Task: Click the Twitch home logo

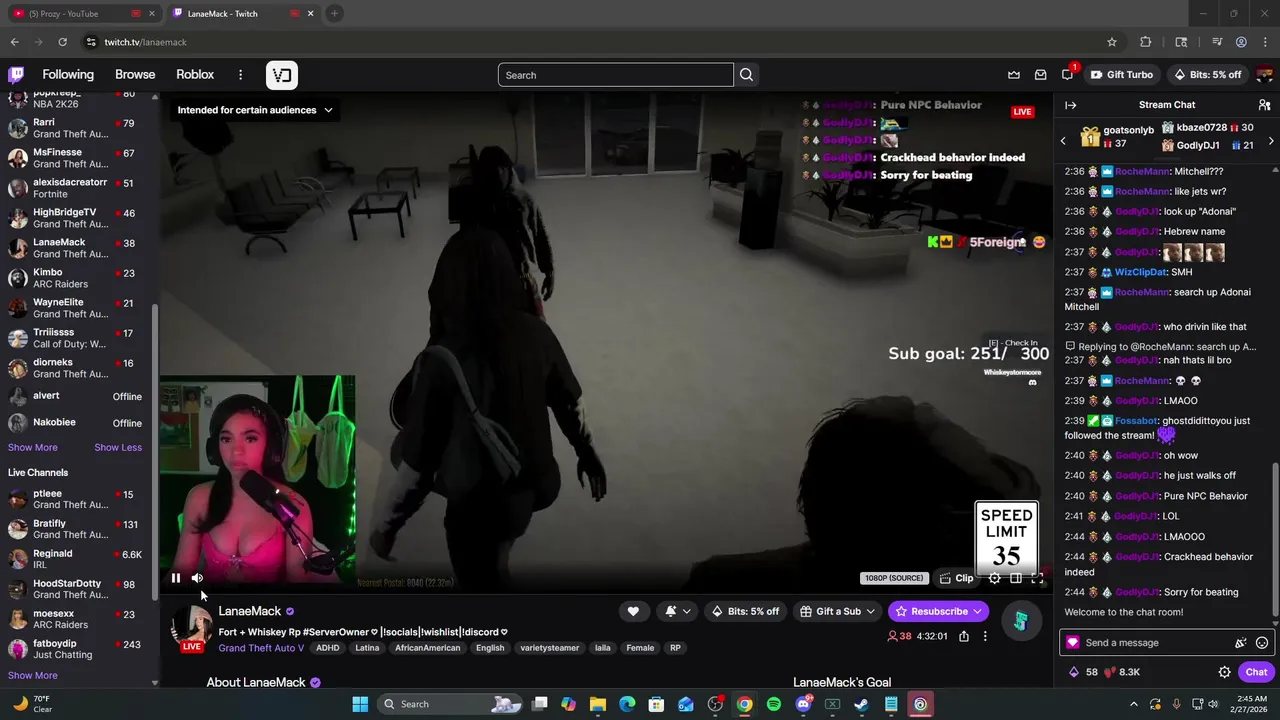Action: (x=16, y=75)
